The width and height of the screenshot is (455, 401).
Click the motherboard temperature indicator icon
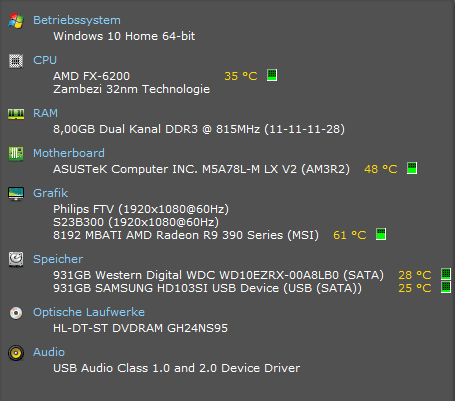tap(412, 168)
